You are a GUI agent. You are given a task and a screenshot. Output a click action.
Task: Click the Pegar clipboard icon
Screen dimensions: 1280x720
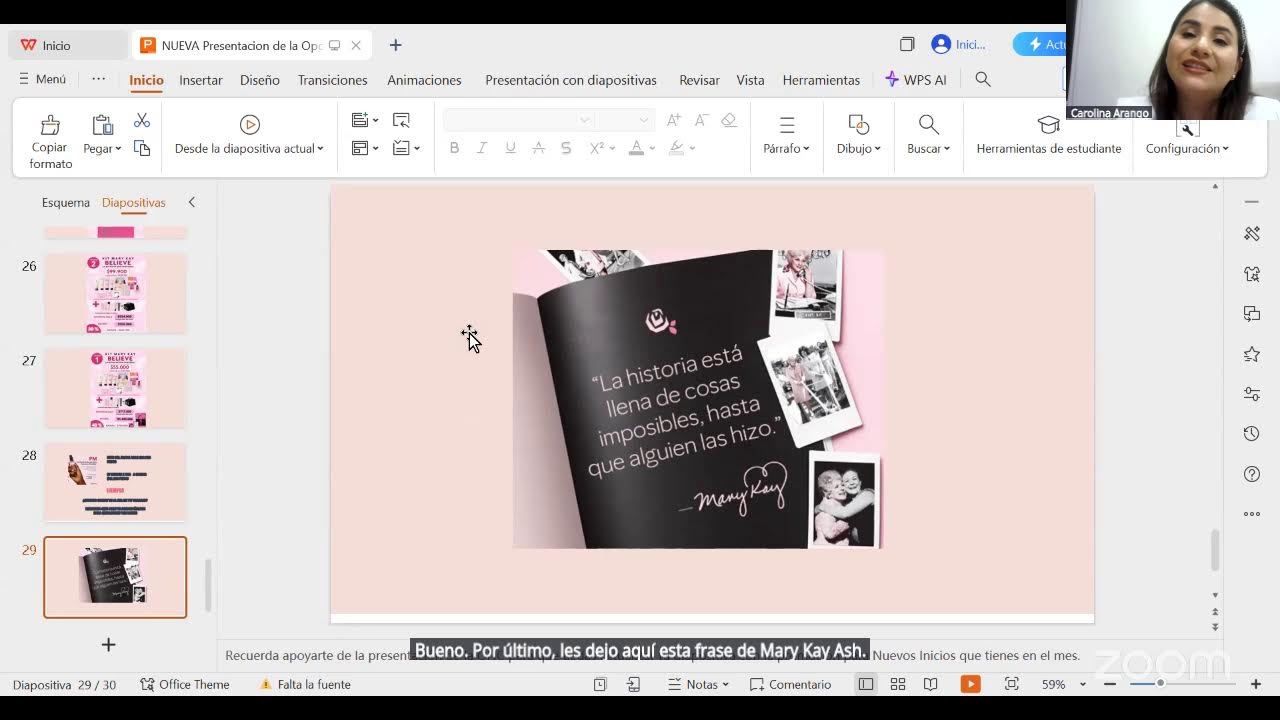[102, 125]
